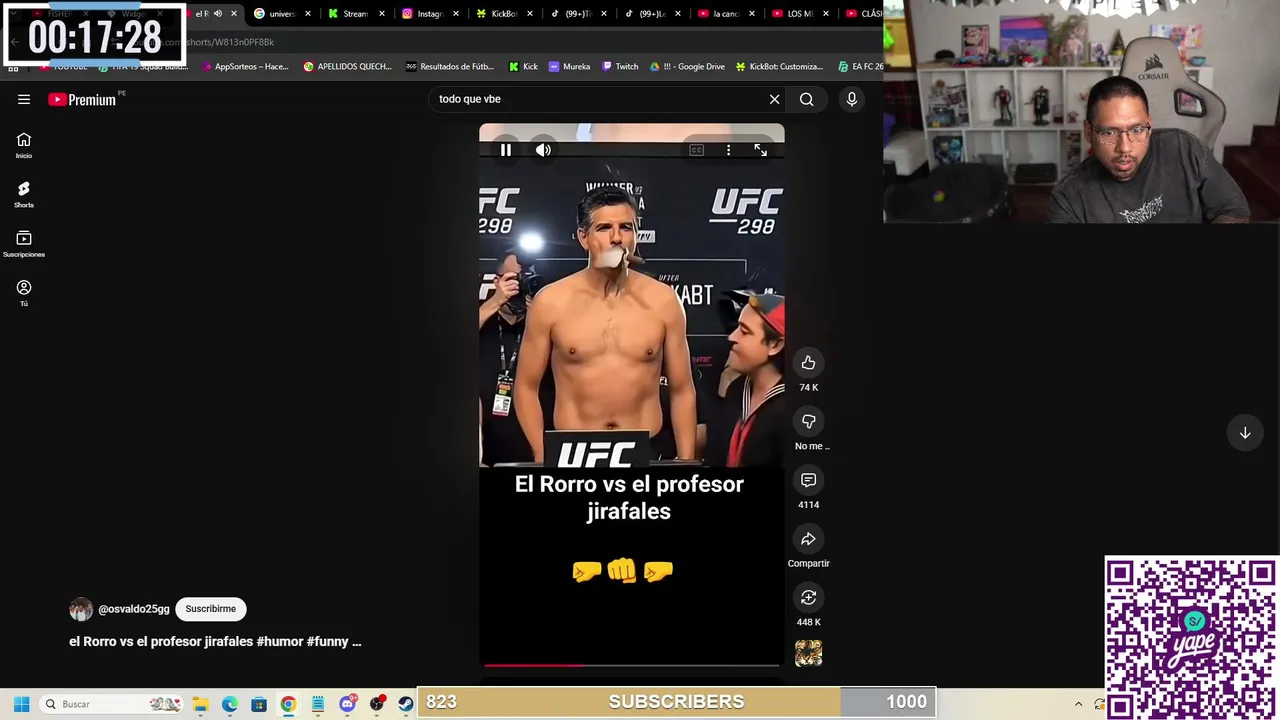Click the #funny hashtag
The image size is (1280, 720).
(328, 642)
